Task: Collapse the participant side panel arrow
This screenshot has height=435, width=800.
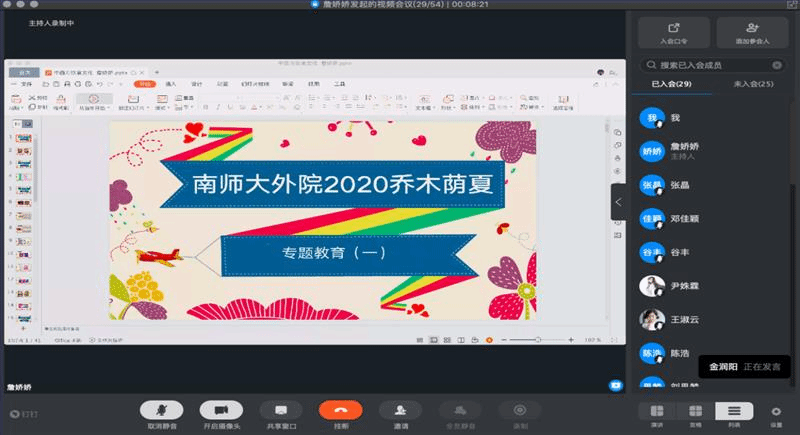Action: tap(618, 202)
